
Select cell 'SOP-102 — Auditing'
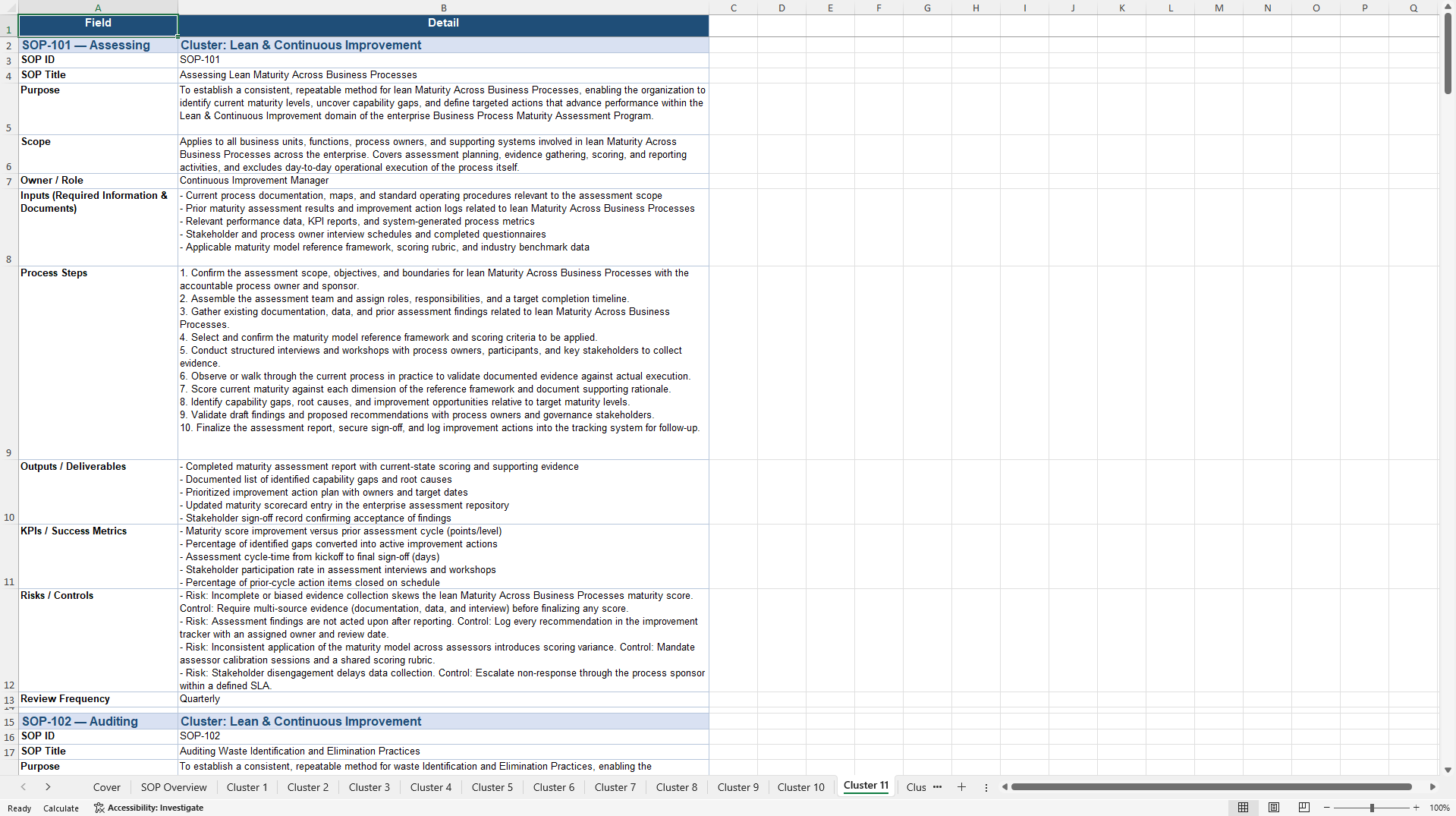click(98, 721)
